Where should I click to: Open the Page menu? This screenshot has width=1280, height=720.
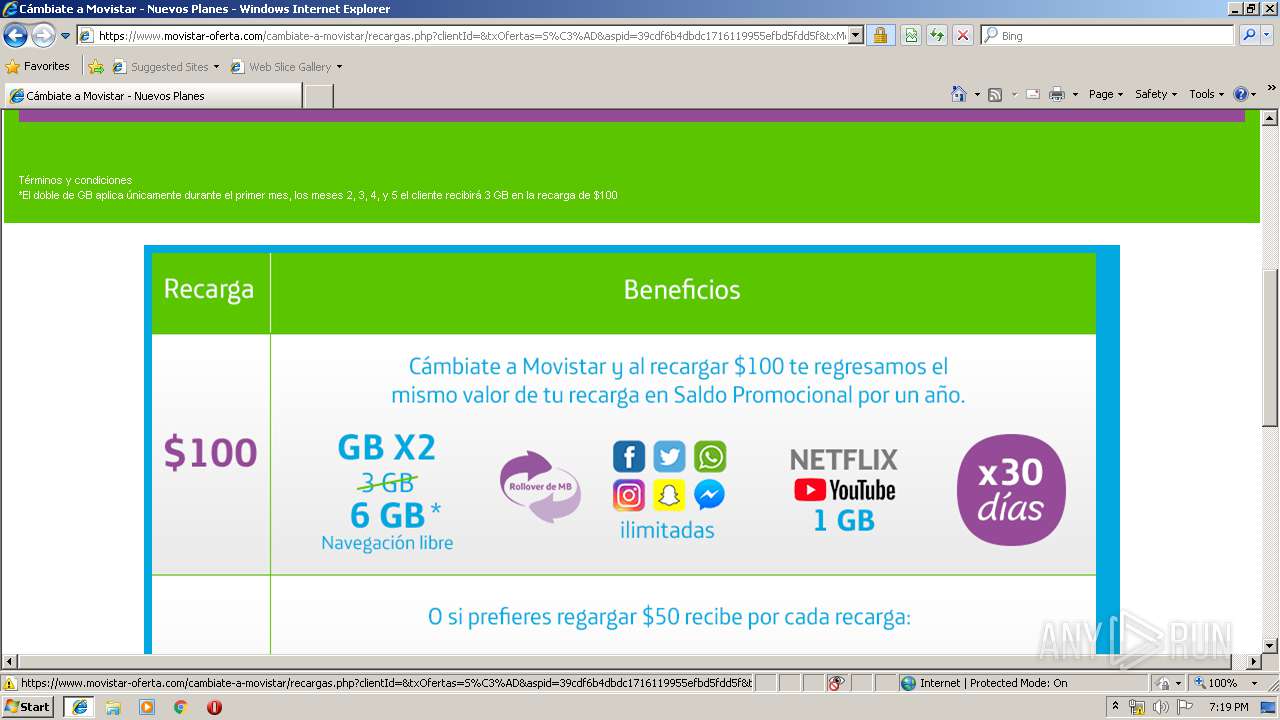point(1106,94)
